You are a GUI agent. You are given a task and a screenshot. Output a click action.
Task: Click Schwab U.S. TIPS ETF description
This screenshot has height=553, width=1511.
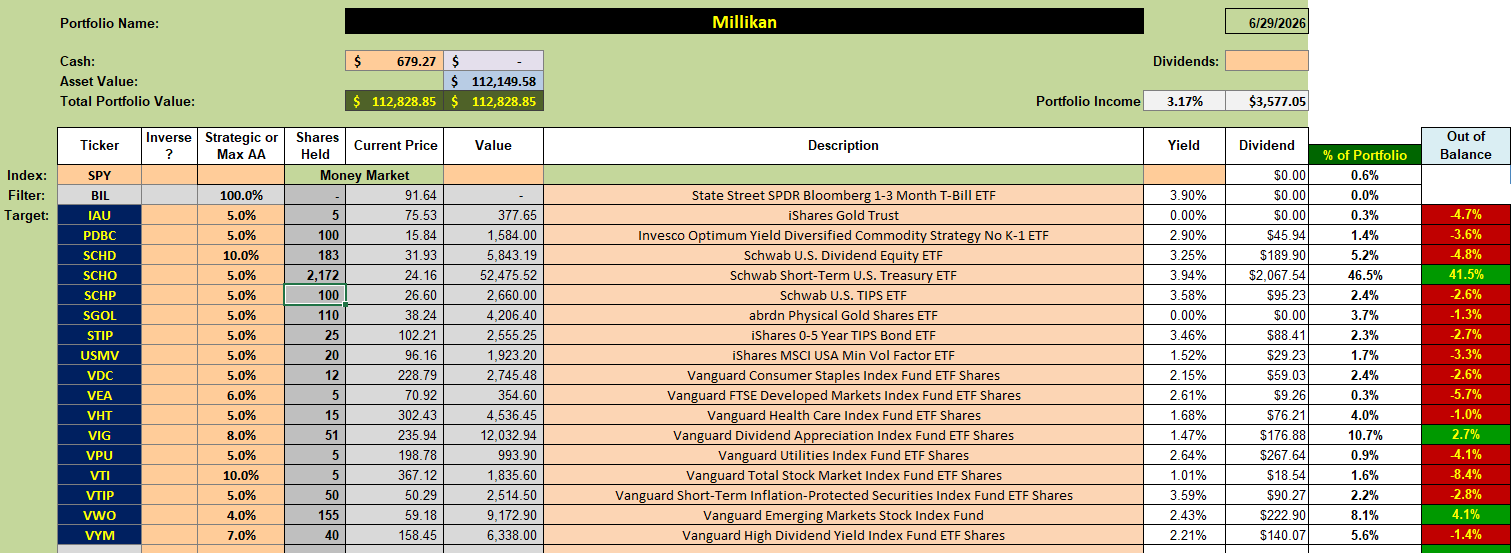point(843,295)
